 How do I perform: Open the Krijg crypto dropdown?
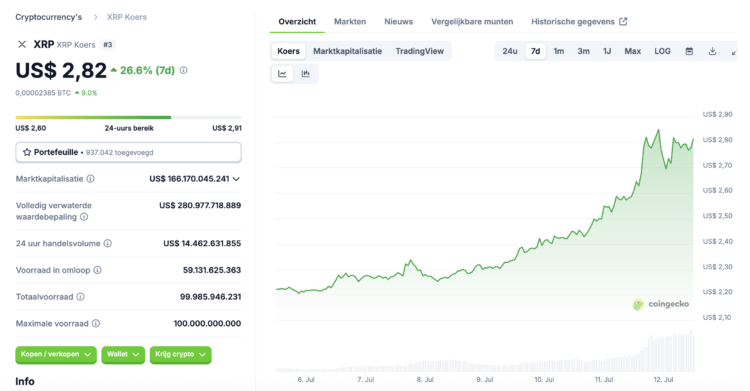coord(180,355)
